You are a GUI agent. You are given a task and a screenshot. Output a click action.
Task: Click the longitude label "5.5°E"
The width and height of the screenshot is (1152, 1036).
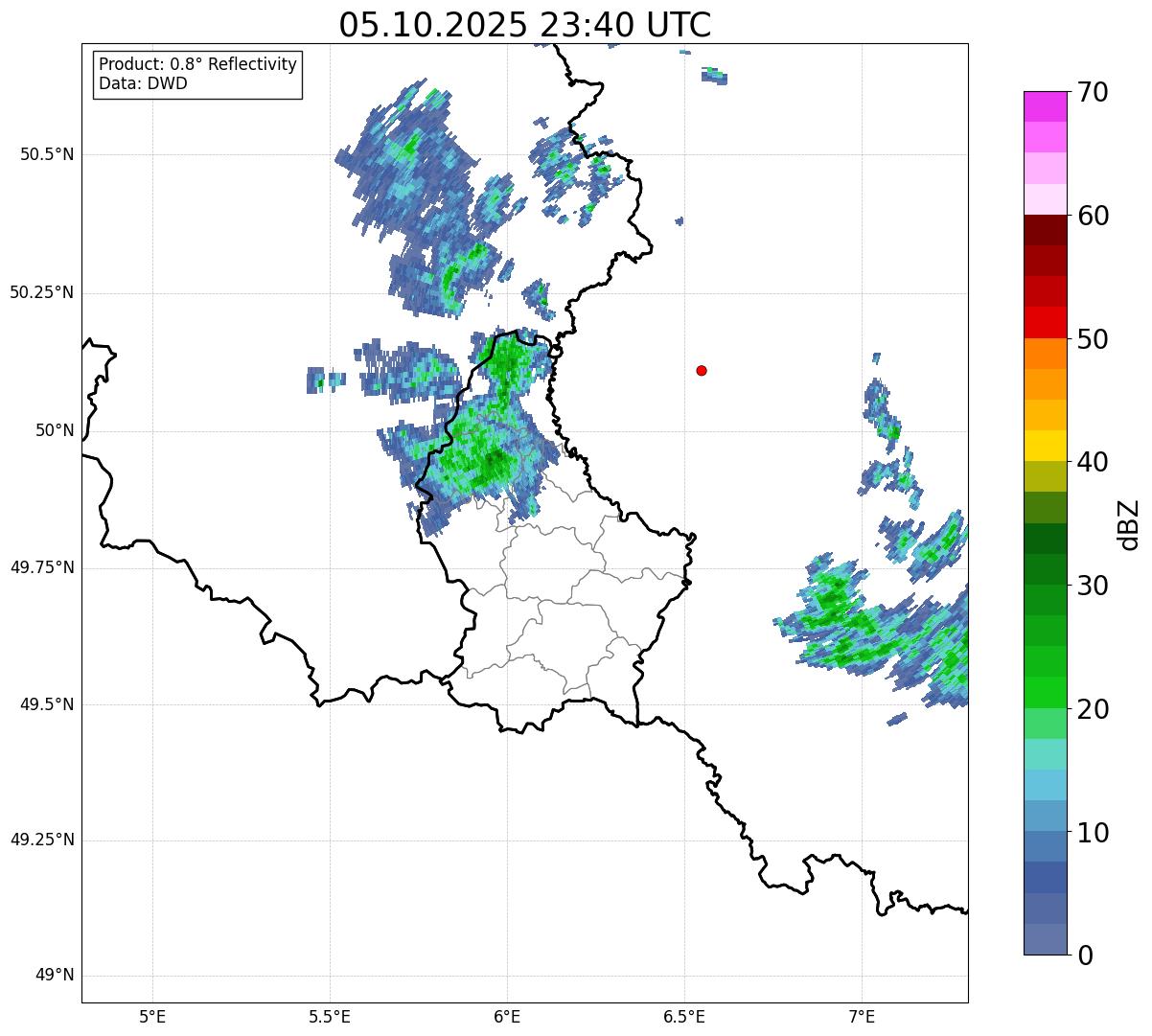point(330,1017)
